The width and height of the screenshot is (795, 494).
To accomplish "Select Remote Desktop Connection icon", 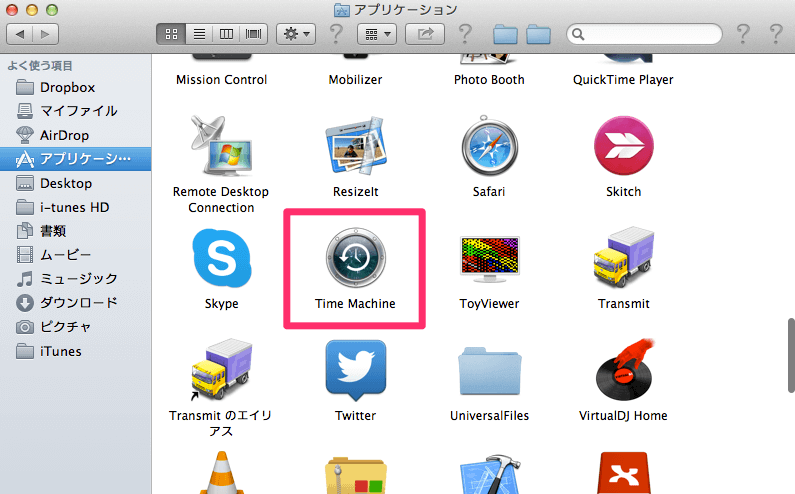I will pyautogui.click(x=221, y=146).
